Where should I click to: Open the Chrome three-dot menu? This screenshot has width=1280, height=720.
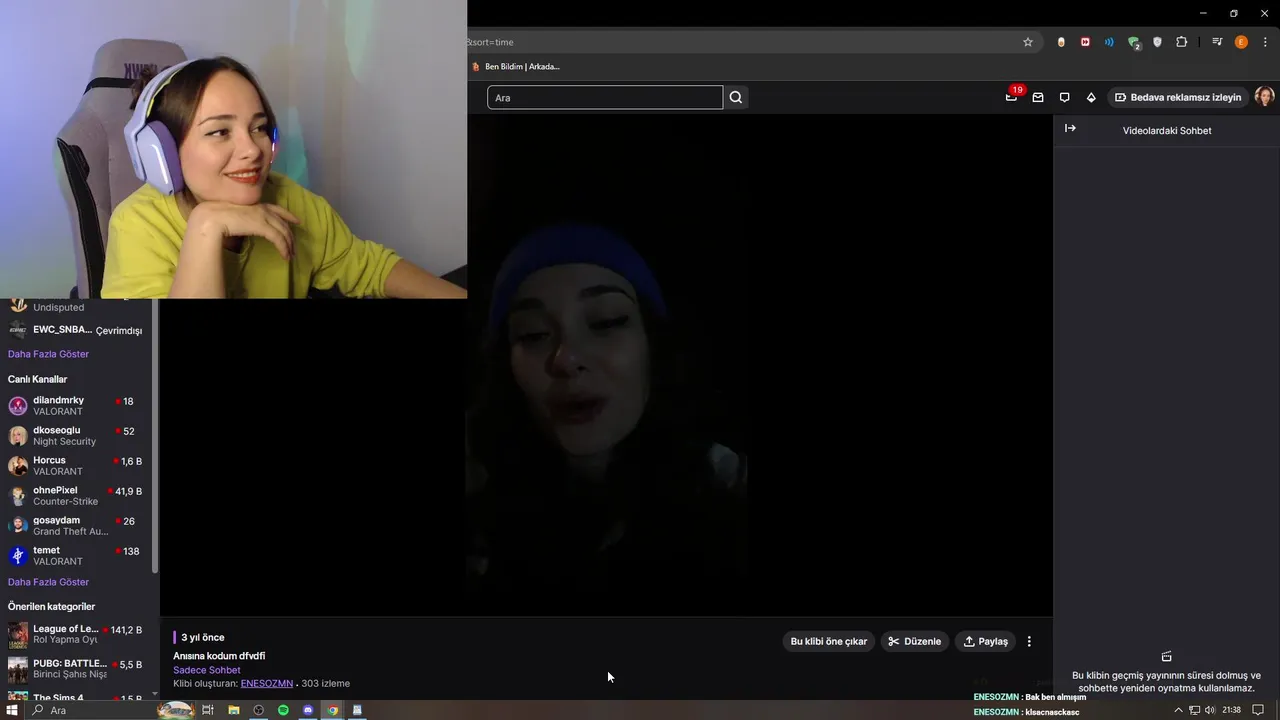coord(1265,42)
